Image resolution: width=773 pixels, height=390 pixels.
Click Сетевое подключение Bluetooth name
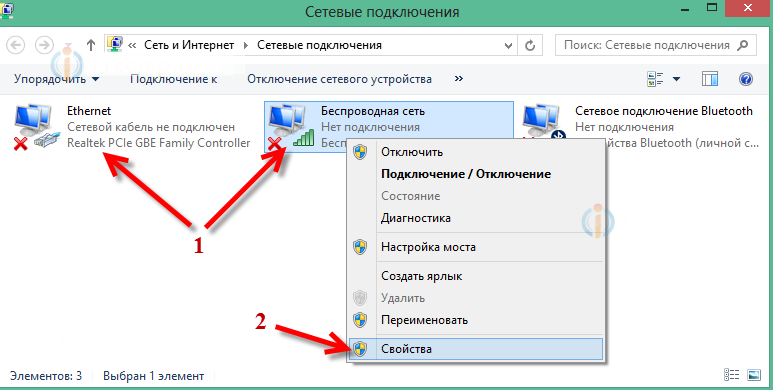click(664, 111)
